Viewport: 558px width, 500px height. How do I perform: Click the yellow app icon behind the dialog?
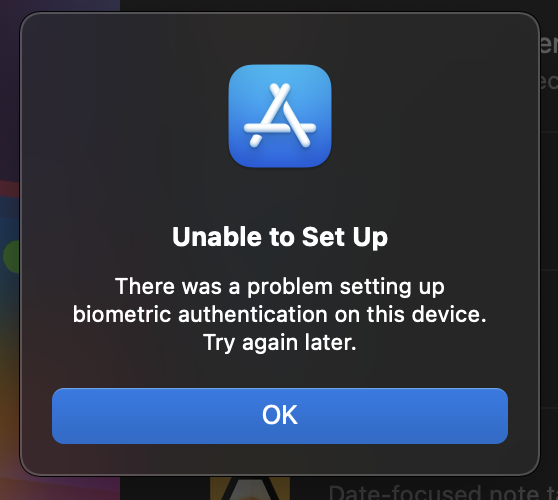[250, 488]
